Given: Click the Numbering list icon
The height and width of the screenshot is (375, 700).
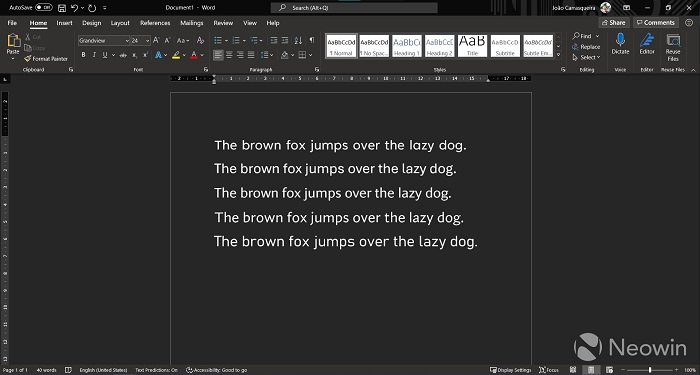Looking at the screenshot, I should point(236,41).
